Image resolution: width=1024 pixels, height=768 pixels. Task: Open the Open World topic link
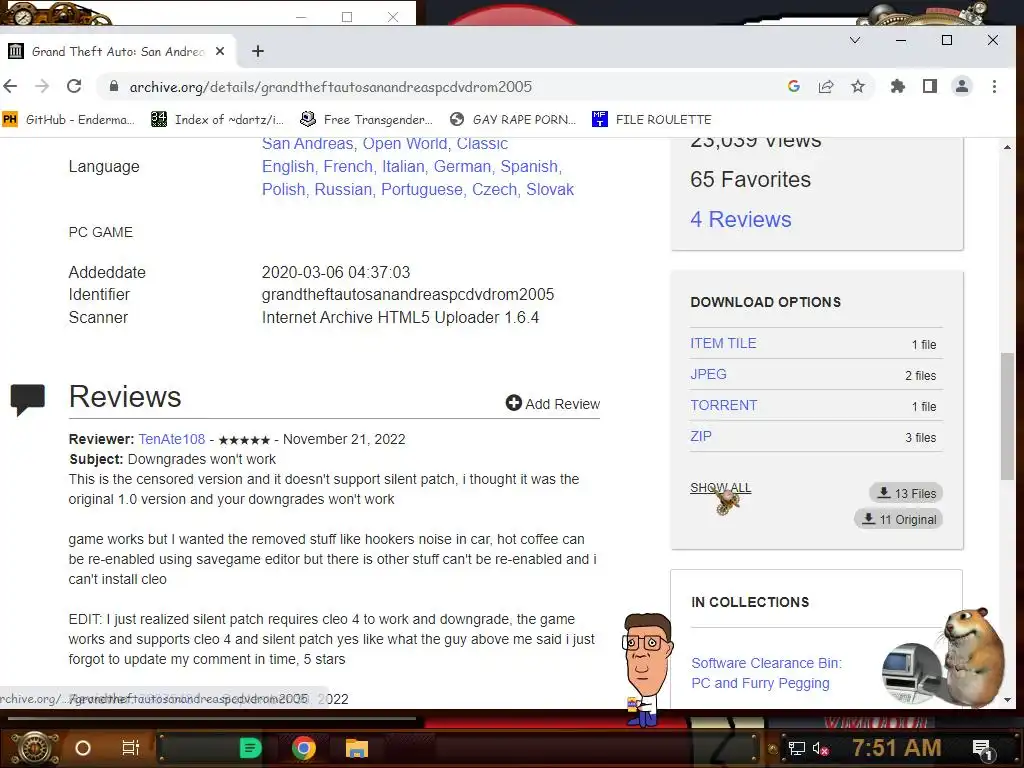(405, 144)
